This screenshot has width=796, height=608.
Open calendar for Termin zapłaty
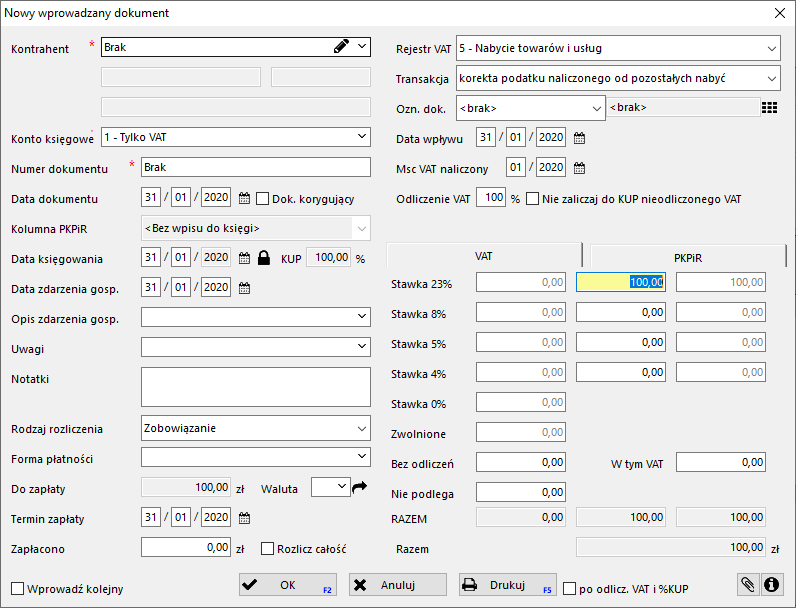click(x=244, y=518)
